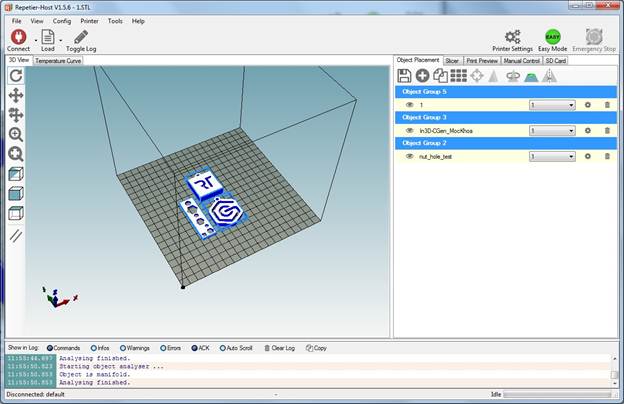
Task: Hide the nut_hole_test object with eye icon
Action: (x=409, y=156)
